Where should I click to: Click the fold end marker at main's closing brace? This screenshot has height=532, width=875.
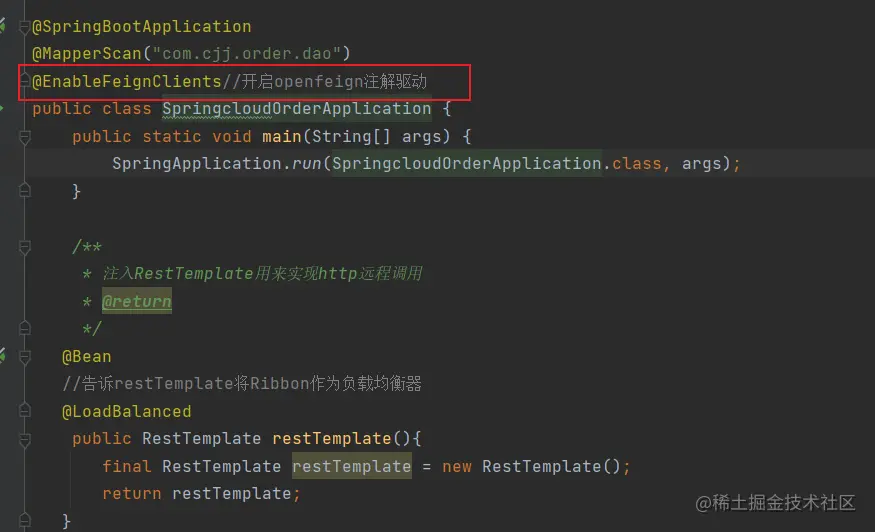click(x=25, y=191)
